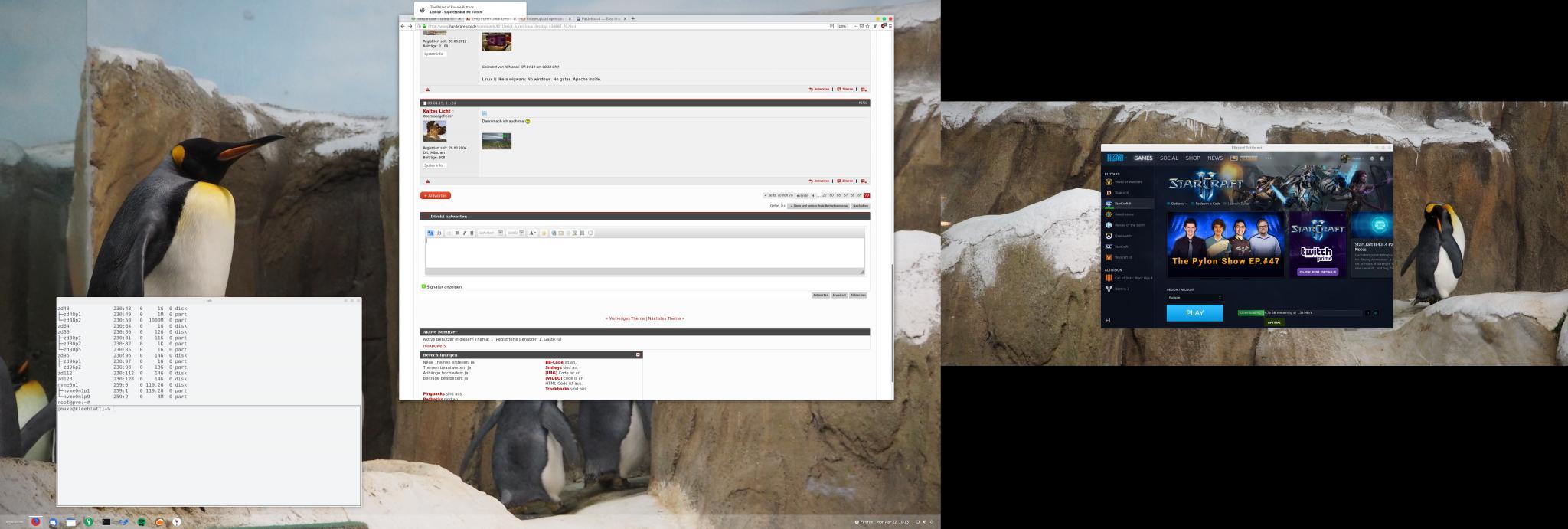This screenshot has height=529, width=1568.
Task: Open the Gehe zu forum jump dropdown
Action: [819, 206]
